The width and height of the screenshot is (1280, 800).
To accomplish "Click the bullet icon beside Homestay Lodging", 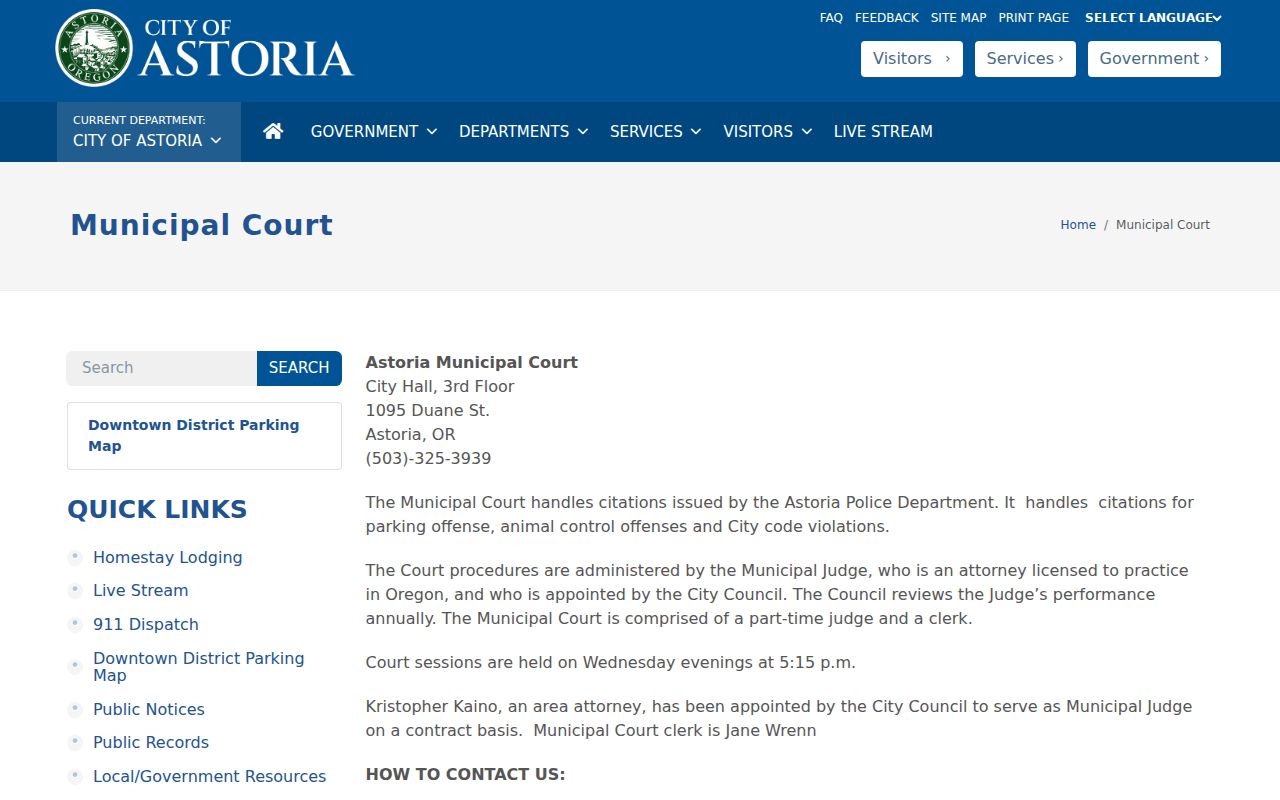I will [x=75, y=557].
